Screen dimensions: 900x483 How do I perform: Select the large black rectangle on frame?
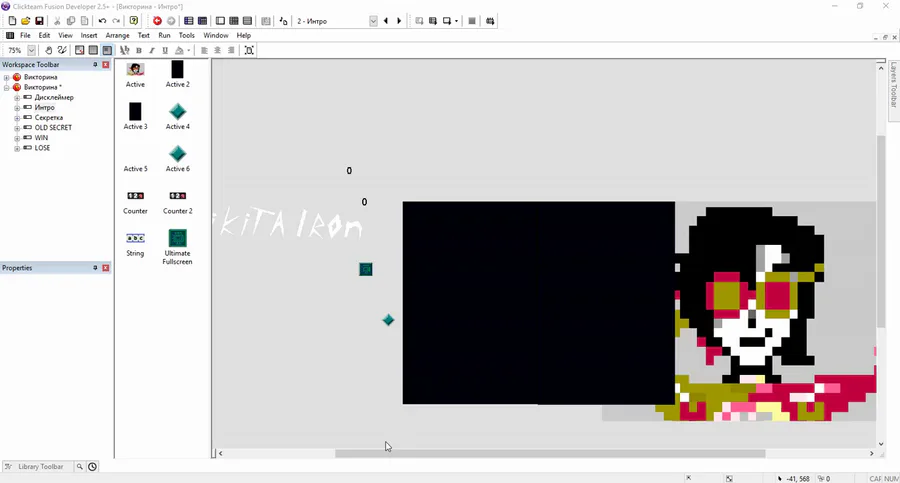point(538,303)
